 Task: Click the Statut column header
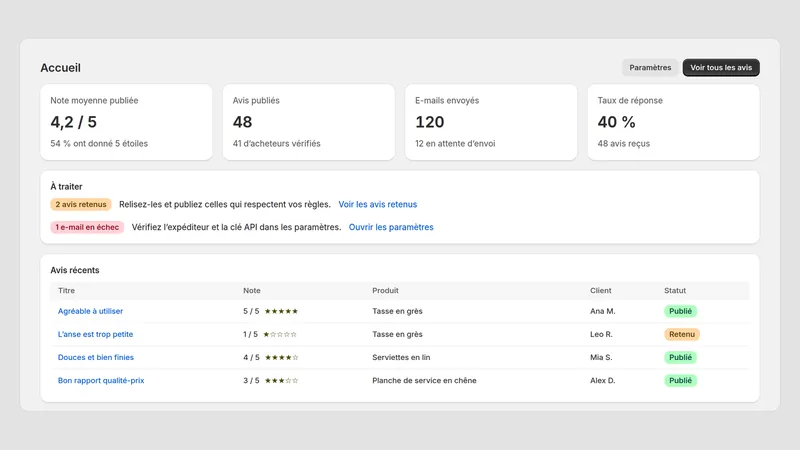675,290
